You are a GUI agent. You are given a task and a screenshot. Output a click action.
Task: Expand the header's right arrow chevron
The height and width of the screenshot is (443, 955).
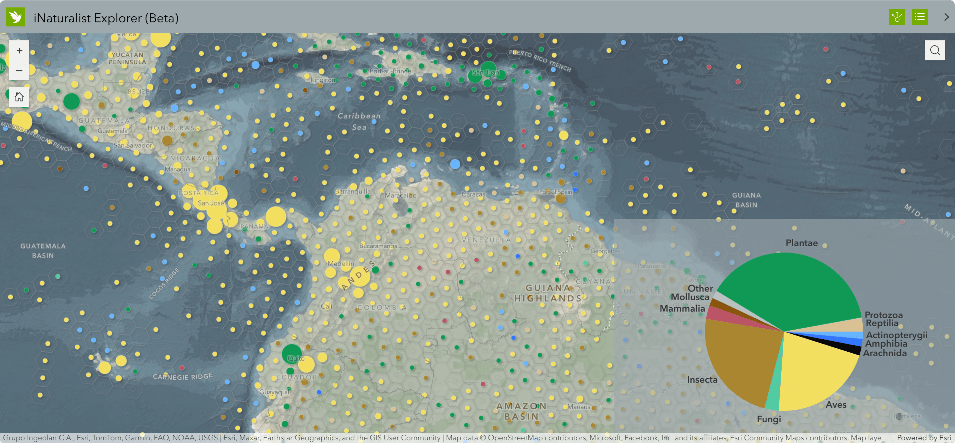pyautogui.click(x=946, y=17)
